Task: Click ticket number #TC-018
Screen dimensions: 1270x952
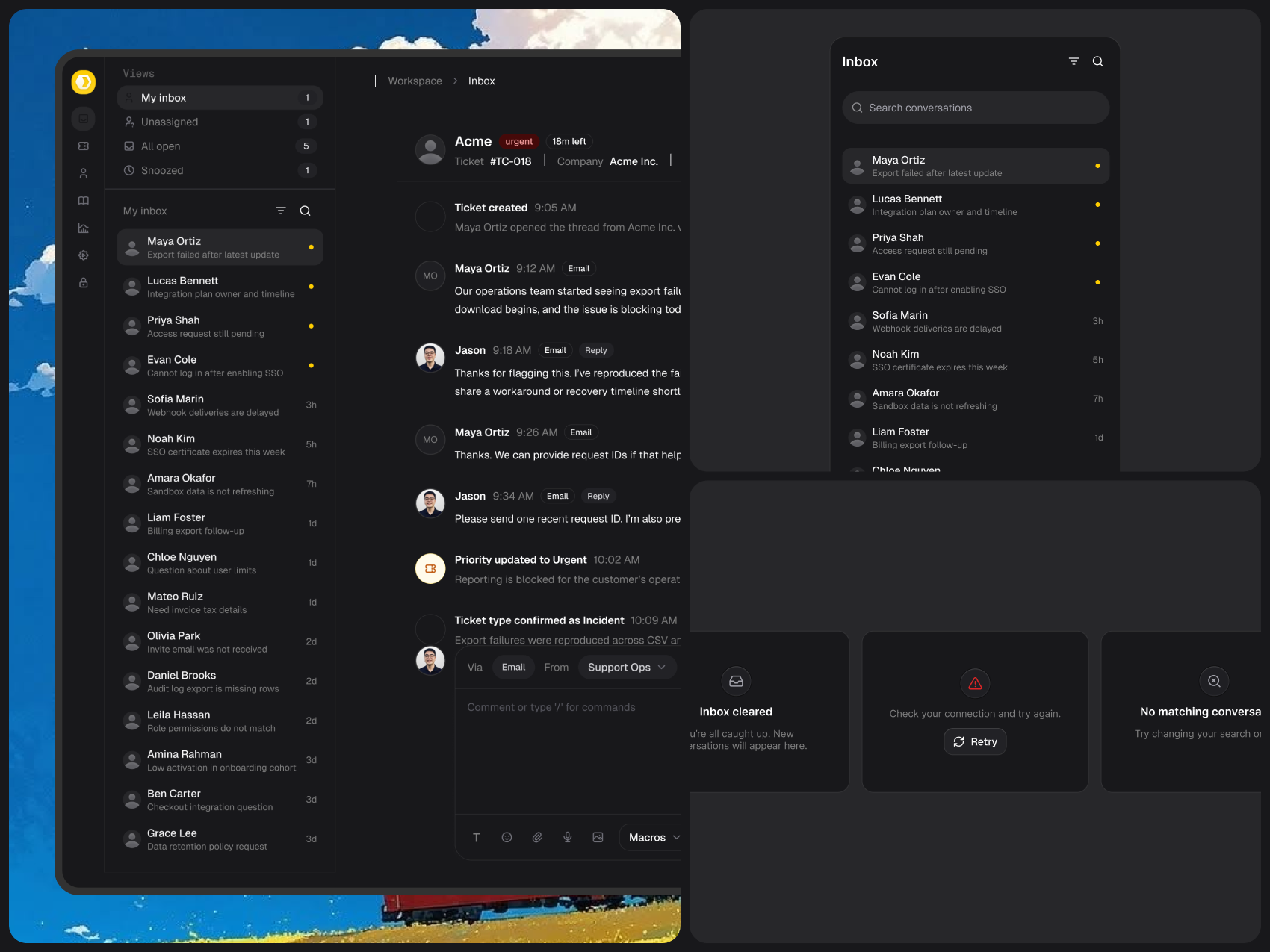Action: click(511, 161)
